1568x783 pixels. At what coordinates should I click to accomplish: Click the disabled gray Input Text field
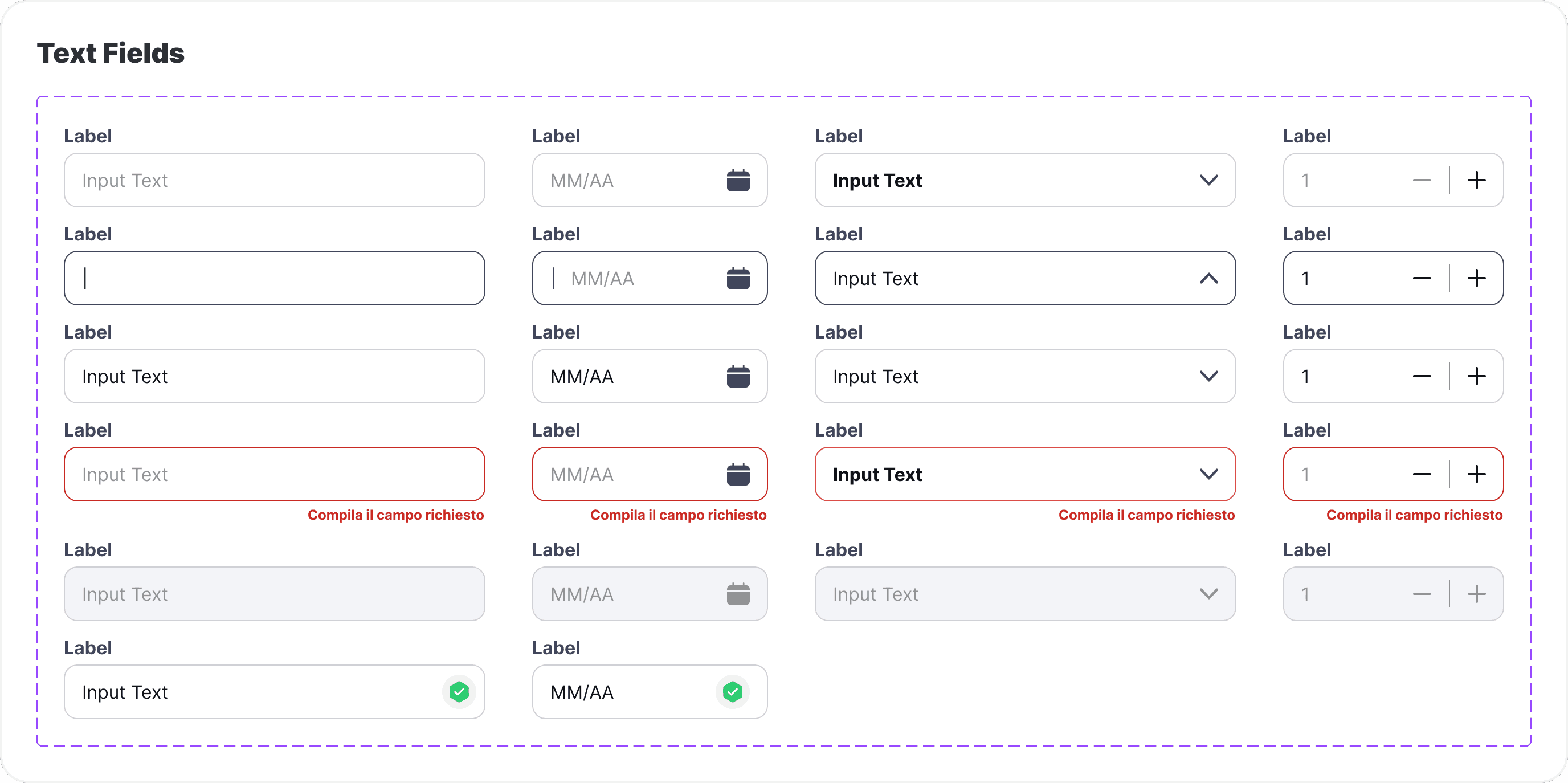click(x=274, y=594)
